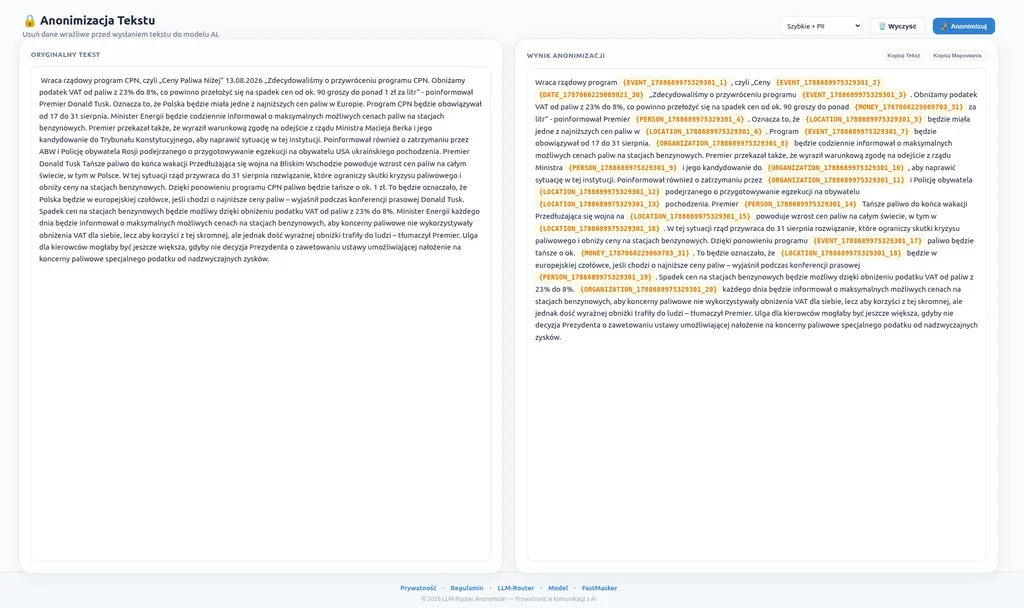Focus the Oryginalny Tekst input area

(261, 313)
